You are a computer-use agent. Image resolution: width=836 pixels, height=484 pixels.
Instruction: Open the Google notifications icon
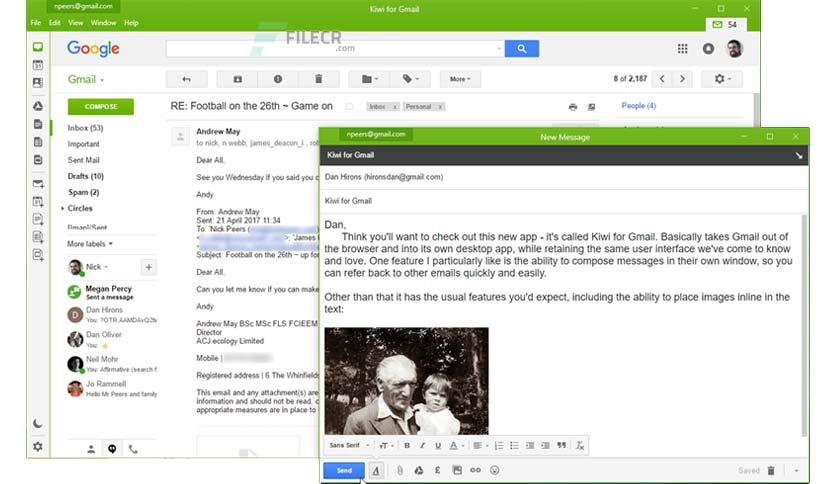click(x=708, y=49)
